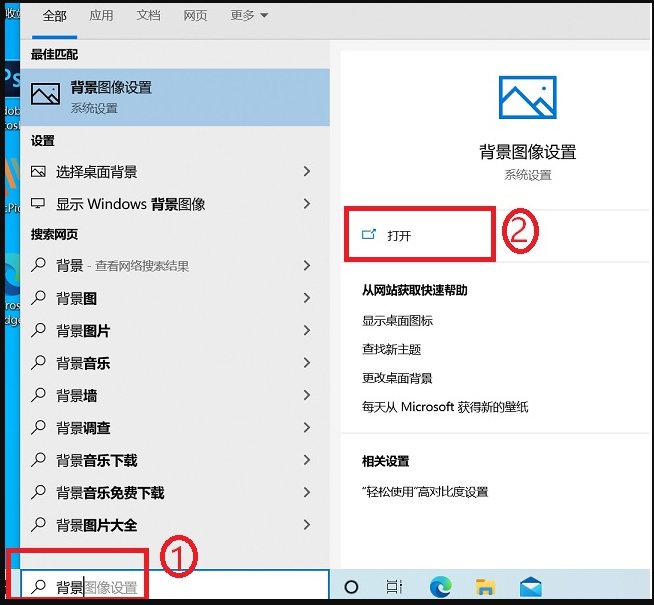Expand the 显示 Windows 背景图像 arrow
Image resolution: width=654 pixels, height=605 pixels.
pyautogui.click(x=307, y=204)
